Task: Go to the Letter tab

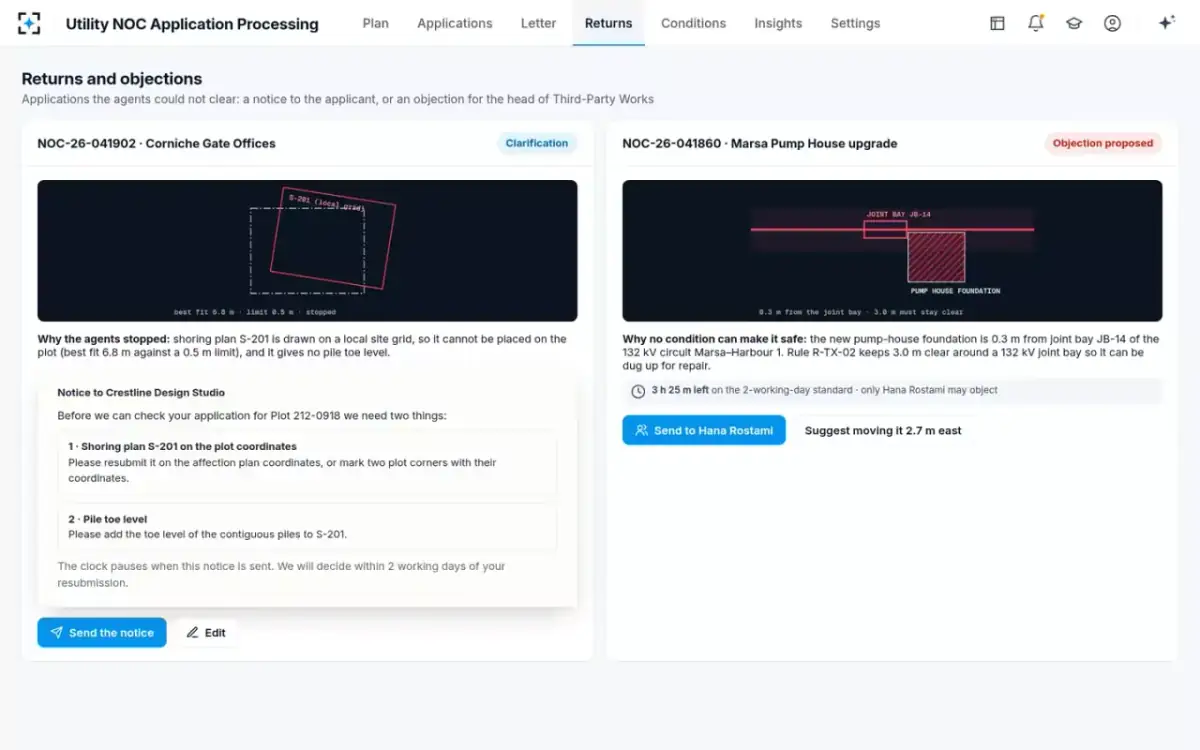Action: 538,23
